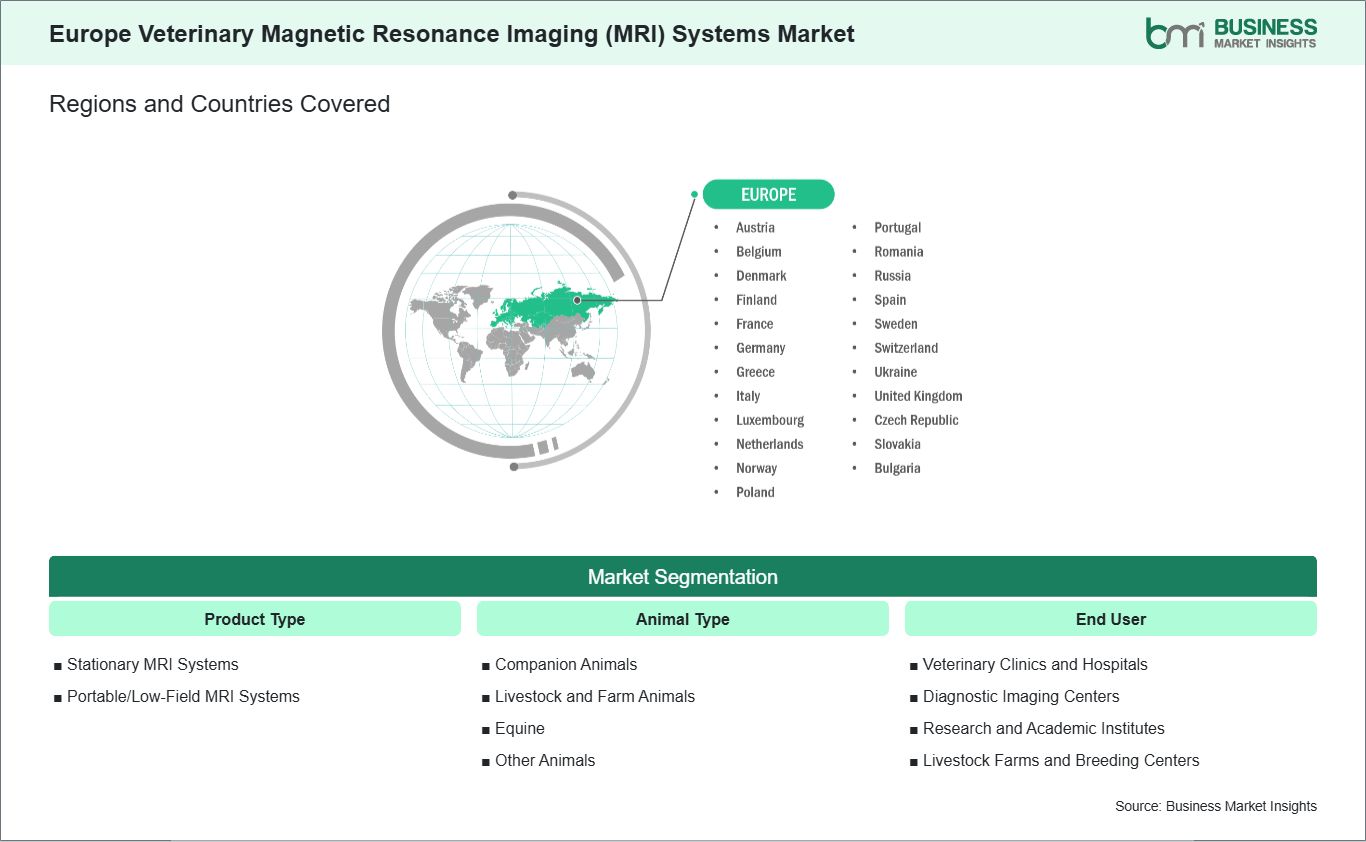Click United Kingdom in country list
The width and height of the screenshot is (1366, 842).
[918, 396]
